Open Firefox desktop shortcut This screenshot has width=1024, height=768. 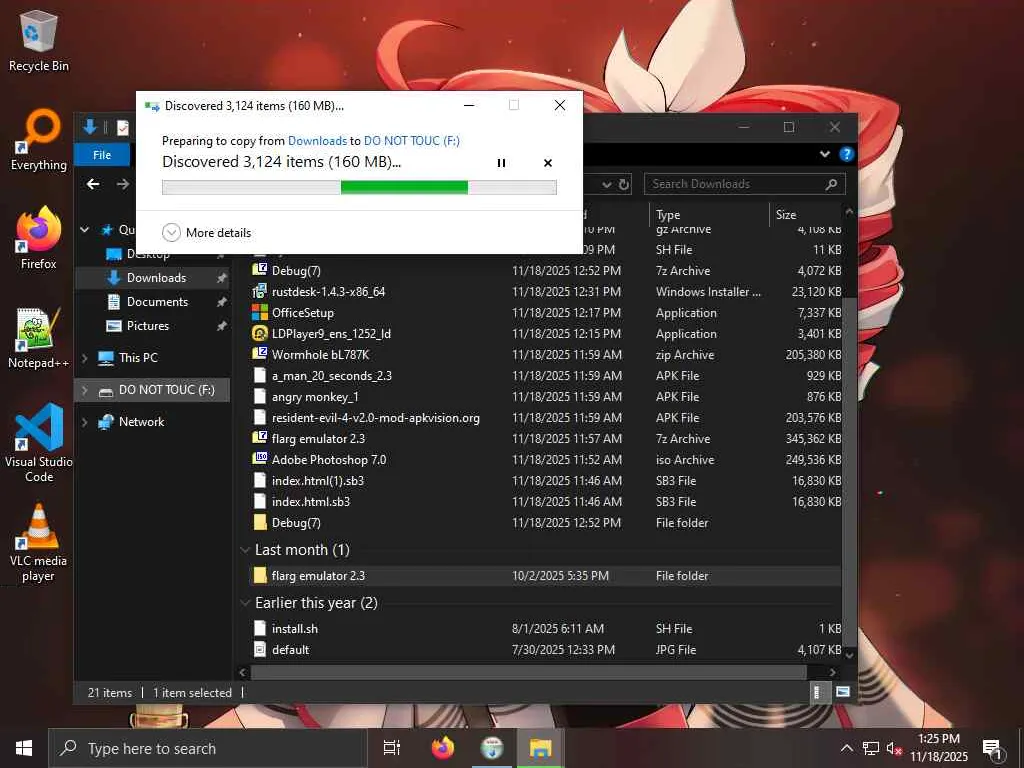tap(39, 238)
